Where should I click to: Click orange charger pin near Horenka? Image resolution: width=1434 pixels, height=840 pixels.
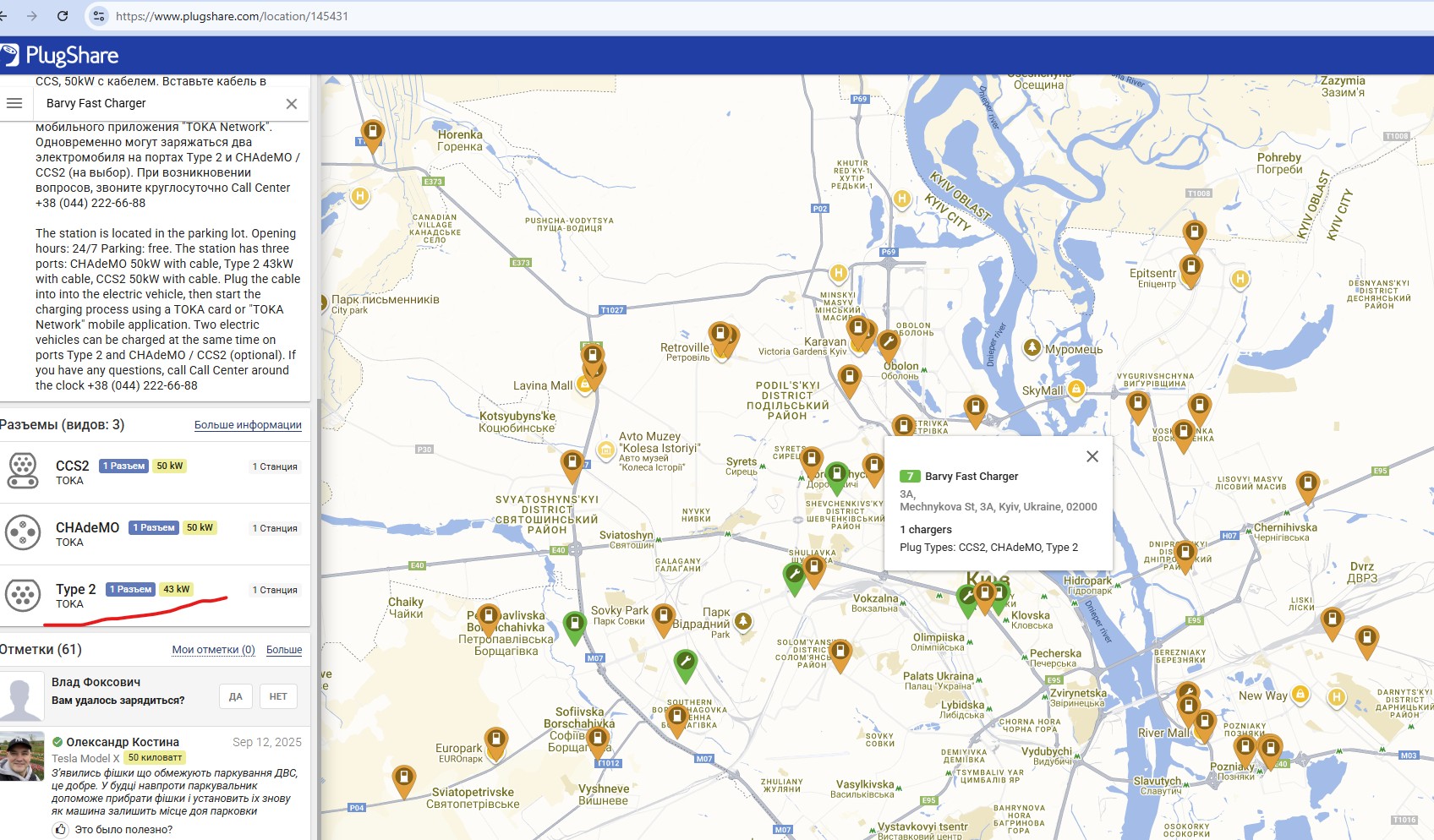coord(372,134)
